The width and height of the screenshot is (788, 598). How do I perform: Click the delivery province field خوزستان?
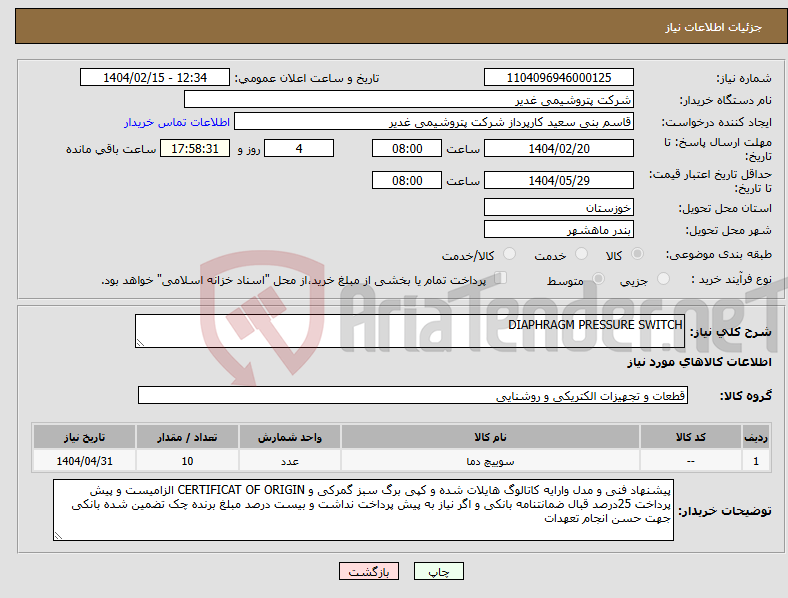pos(558,207)
